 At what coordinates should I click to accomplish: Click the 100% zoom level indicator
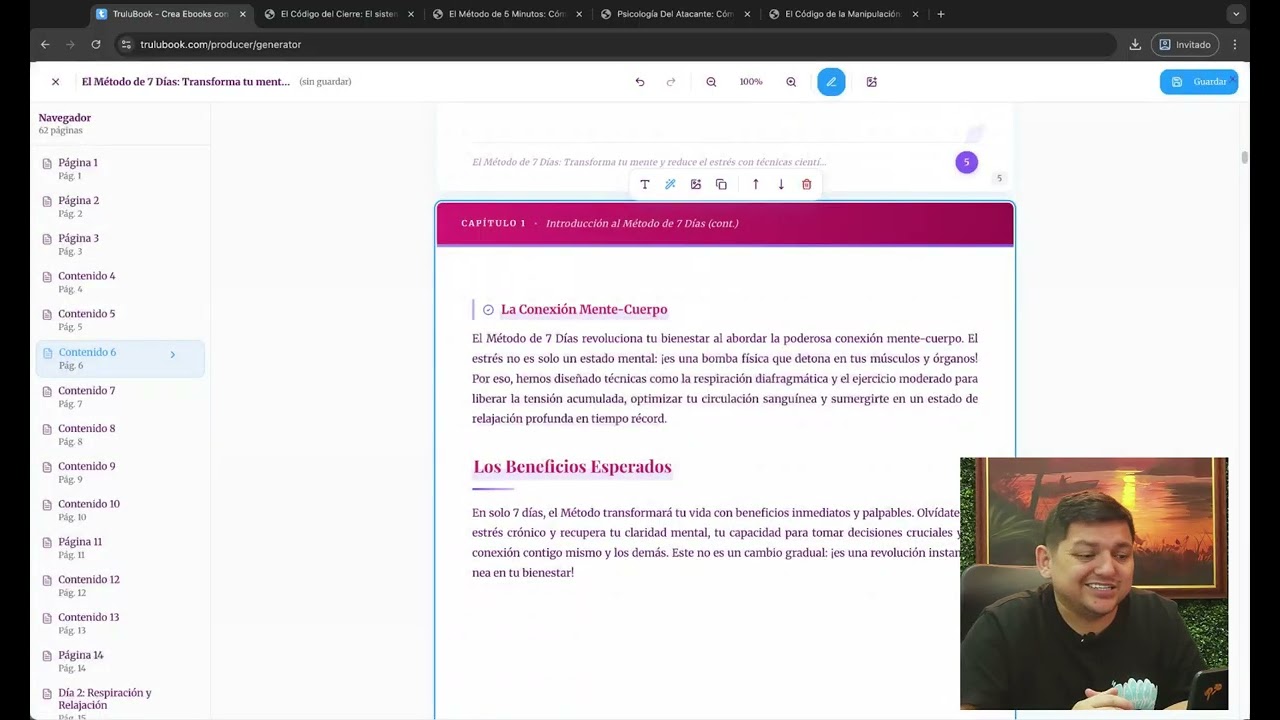751,82
